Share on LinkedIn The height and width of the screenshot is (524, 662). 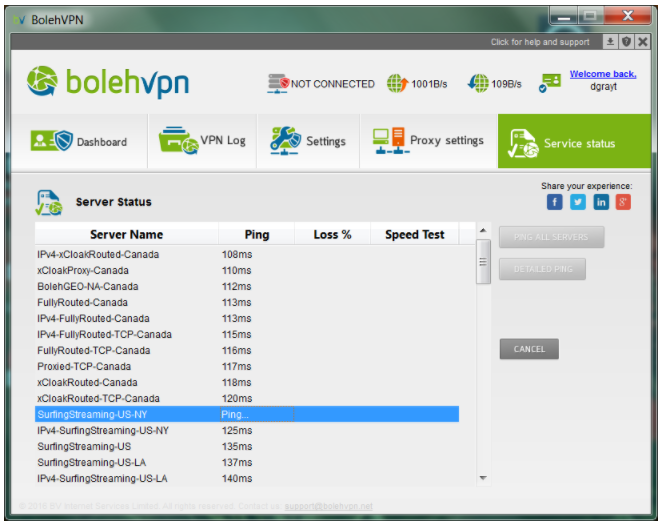tap(601, 202)
